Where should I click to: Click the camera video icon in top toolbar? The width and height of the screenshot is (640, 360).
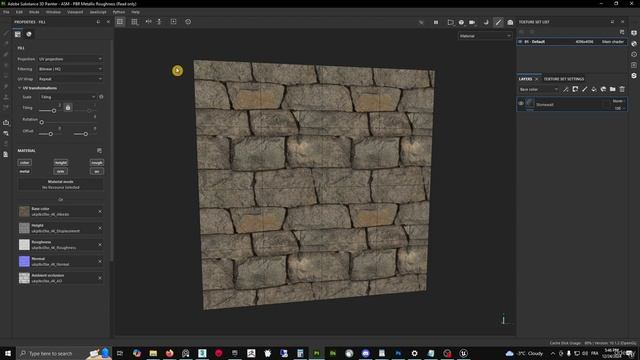click(472, 22)
